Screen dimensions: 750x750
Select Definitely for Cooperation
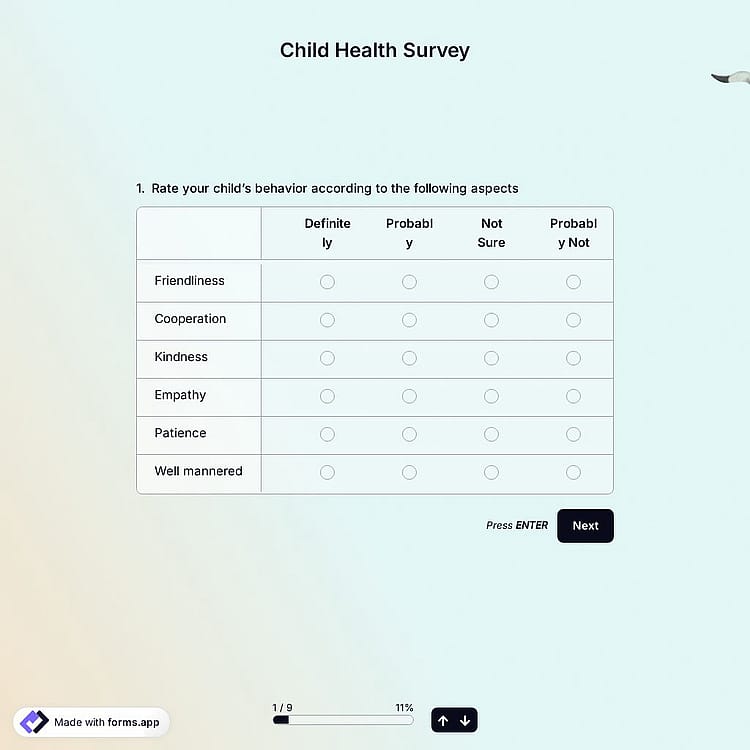(327, 320)
